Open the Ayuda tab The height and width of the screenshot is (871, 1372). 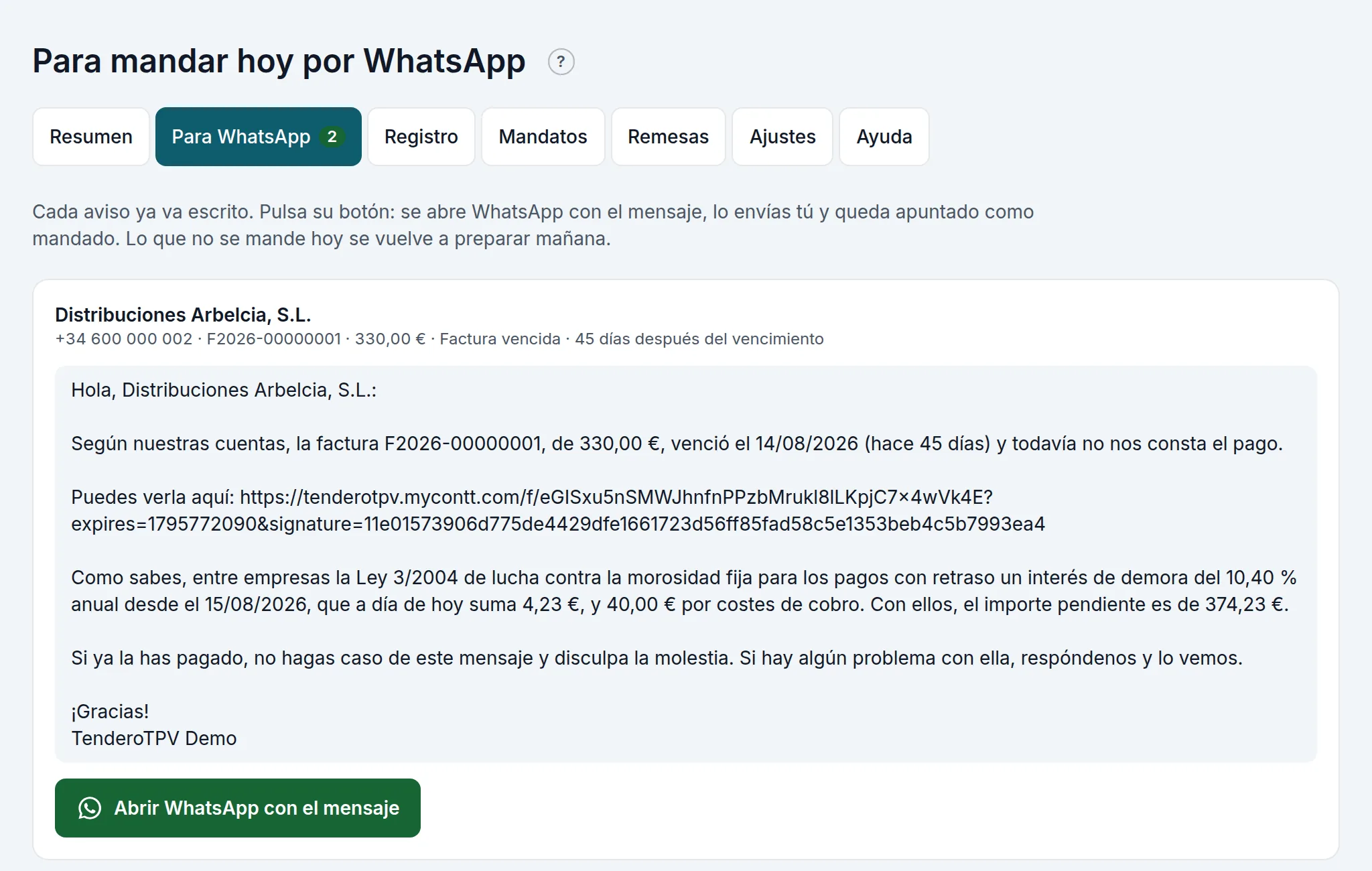click(x=884, y=137)
